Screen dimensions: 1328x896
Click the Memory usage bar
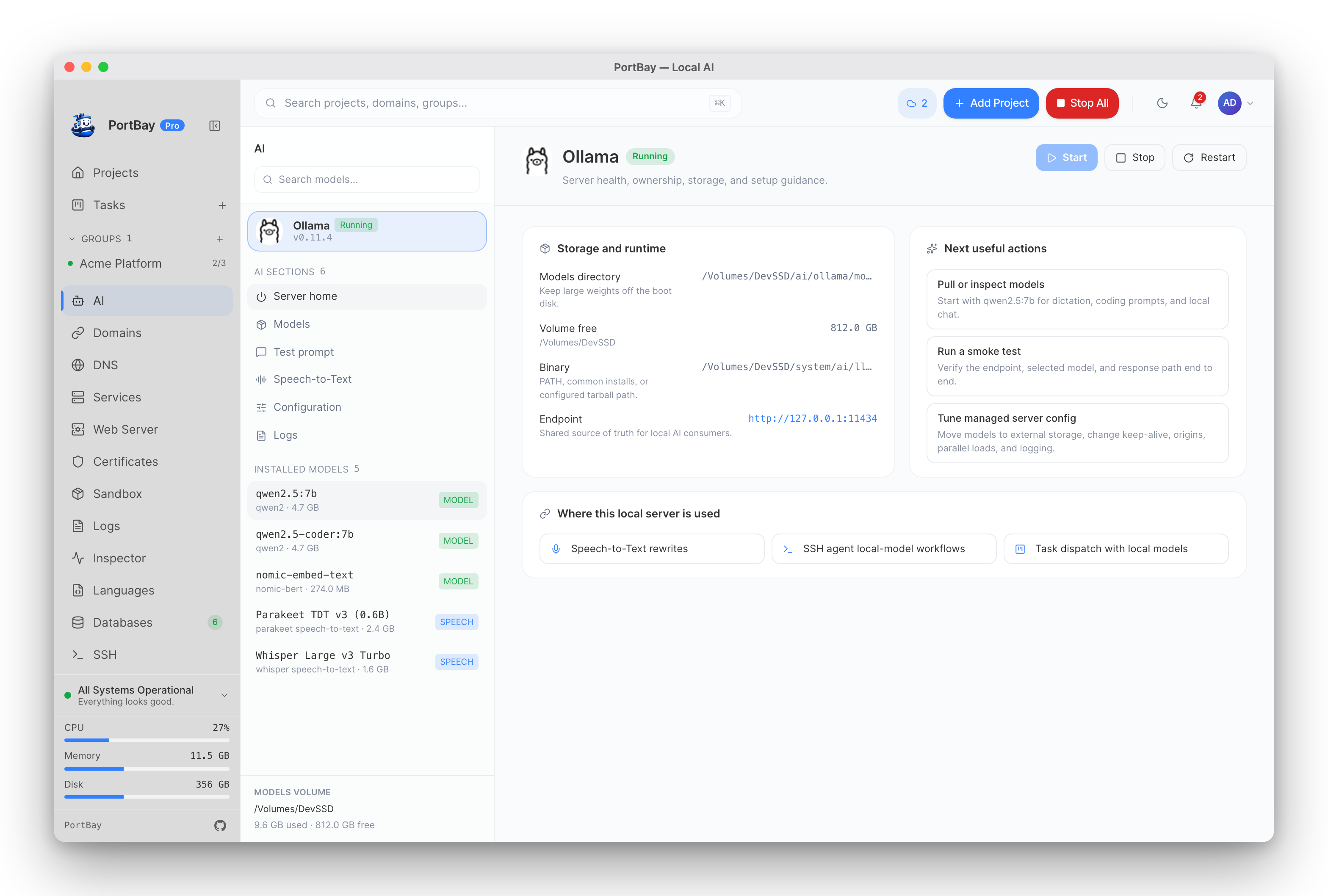pos(147,769)
